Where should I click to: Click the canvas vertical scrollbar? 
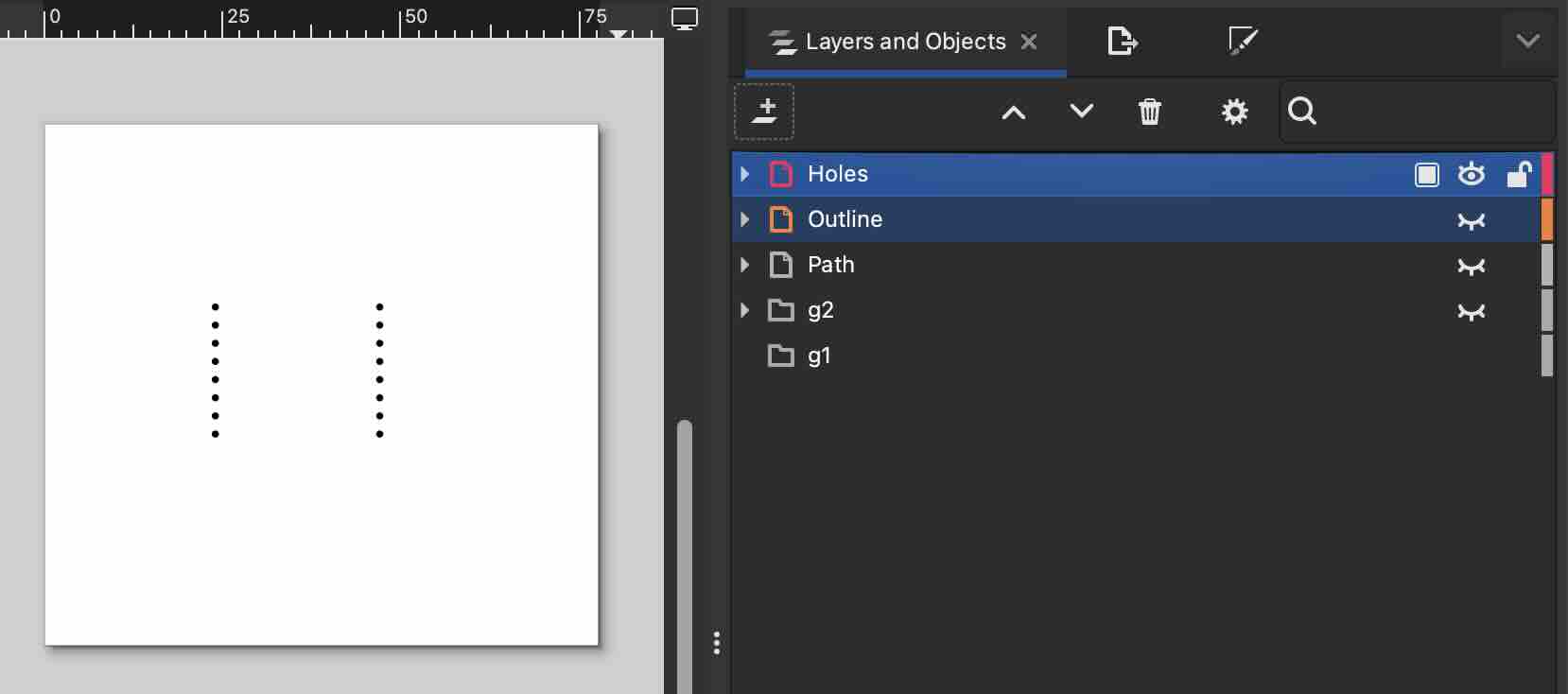click(685, 556)
